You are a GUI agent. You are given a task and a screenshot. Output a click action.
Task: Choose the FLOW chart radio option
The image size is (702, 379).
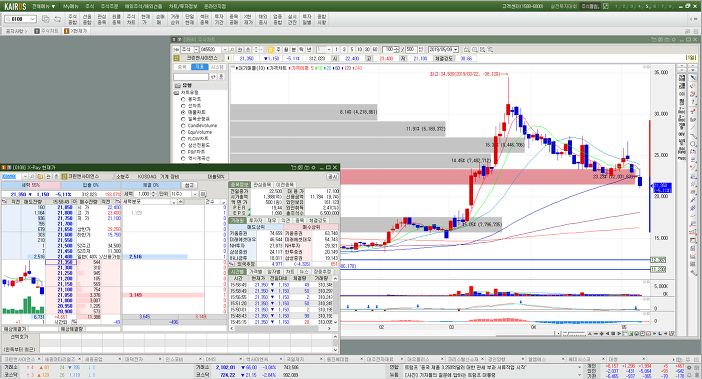[x=183, y=139]
